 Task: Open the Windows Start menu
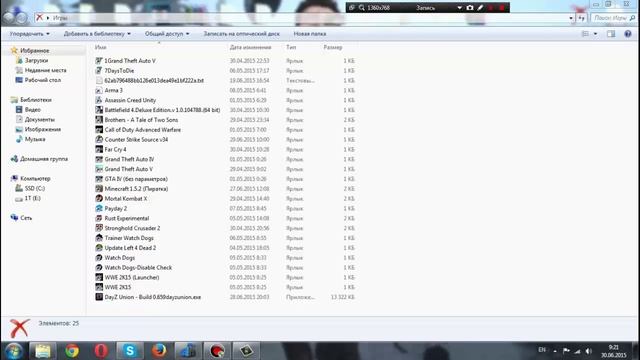click(x=13, y=351)
